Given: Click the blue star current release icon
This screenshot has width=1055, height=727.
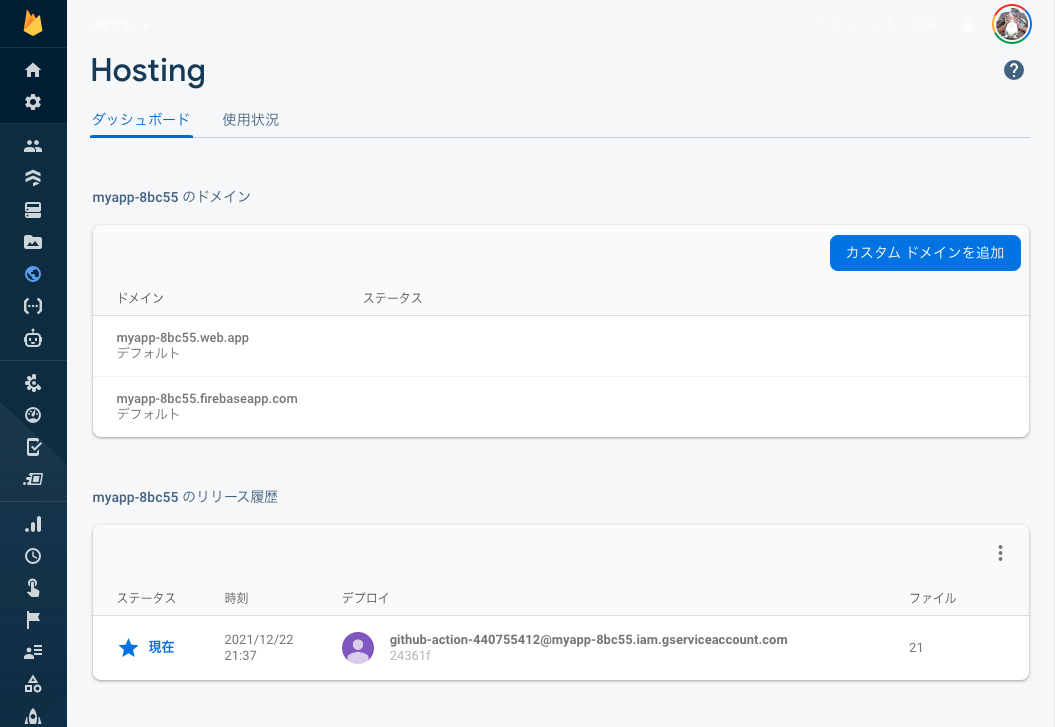Looking at the screenshot, I should [x=128, y=648].
